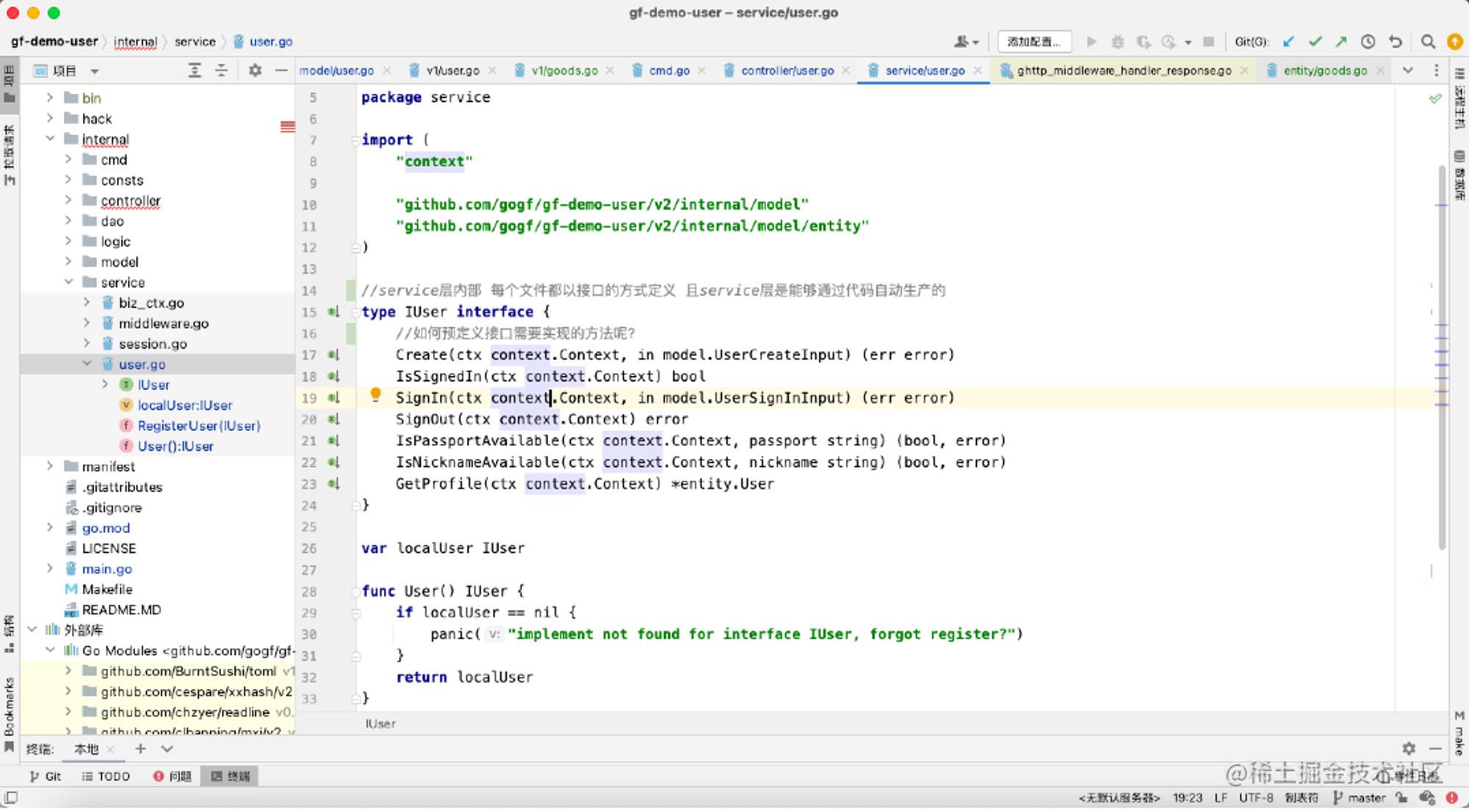Toggle the TODO tool window button
This screenshot has height=812, width=1469.
coord(106,776)
